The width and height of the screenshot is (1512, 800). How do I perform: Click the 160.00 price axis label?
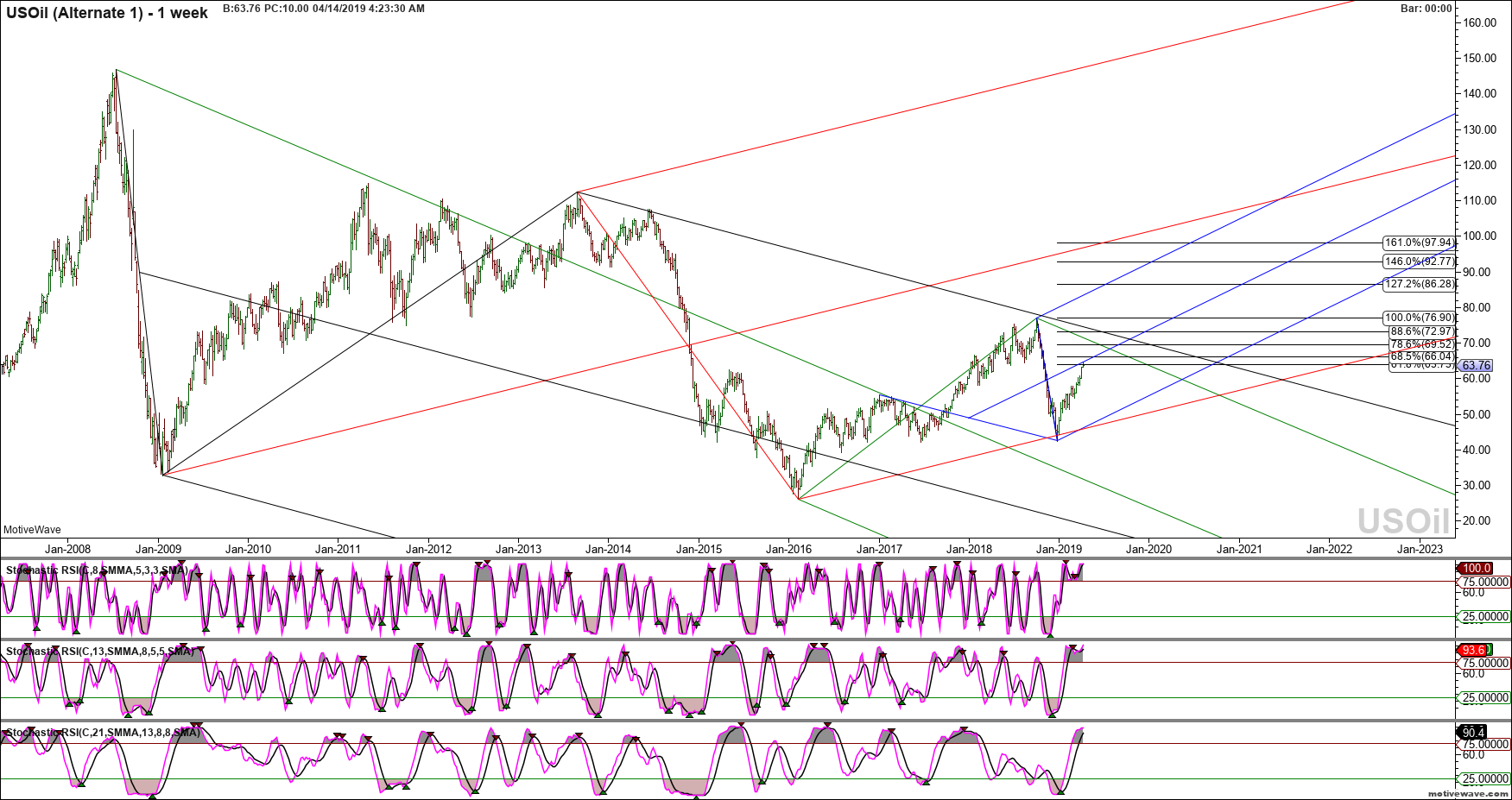click(1480, 23)
